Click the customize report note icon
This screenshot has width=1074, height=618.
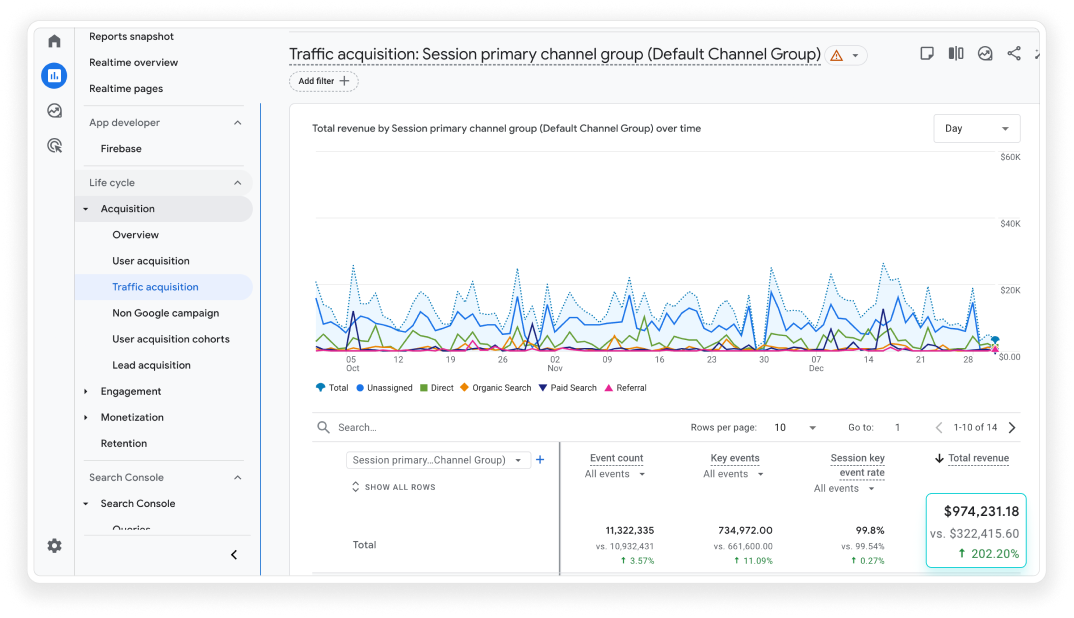927,54
